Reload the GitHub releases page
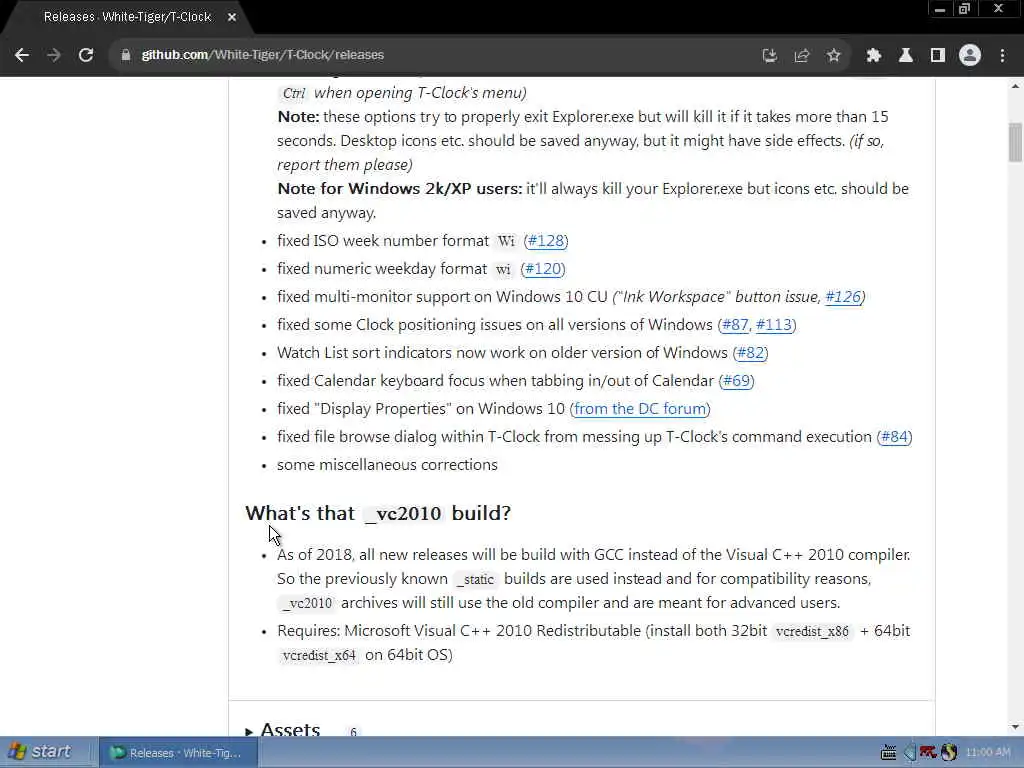The image size is (1024, 768). pyautogui.click(x=86, y=55)
